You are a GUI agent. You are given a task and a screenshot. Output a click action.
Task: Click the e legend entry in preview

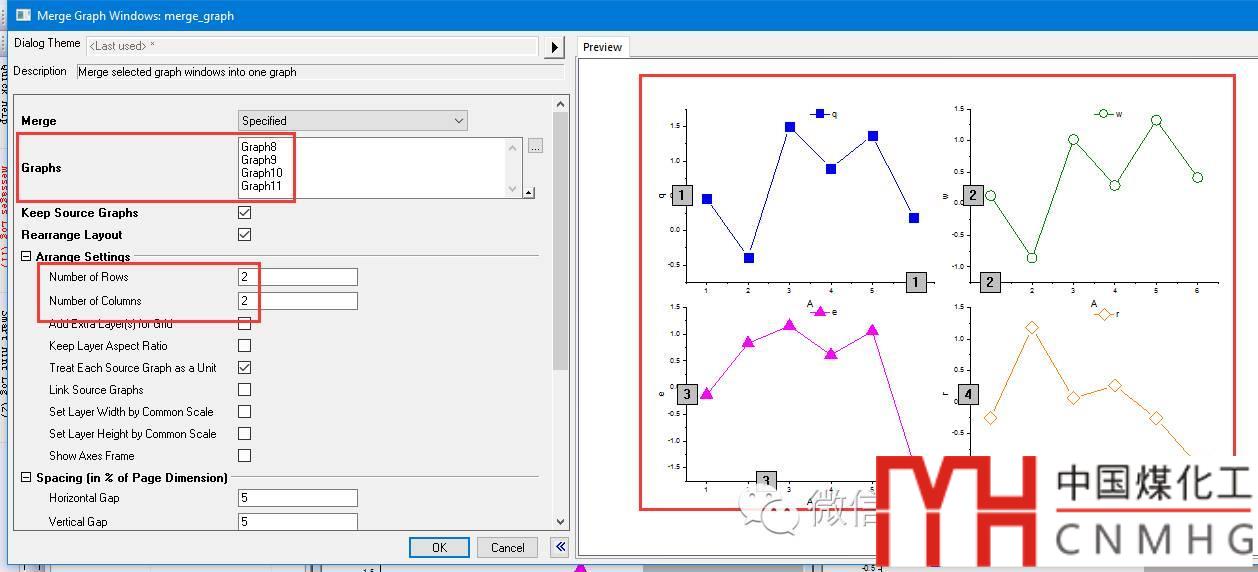823,312
